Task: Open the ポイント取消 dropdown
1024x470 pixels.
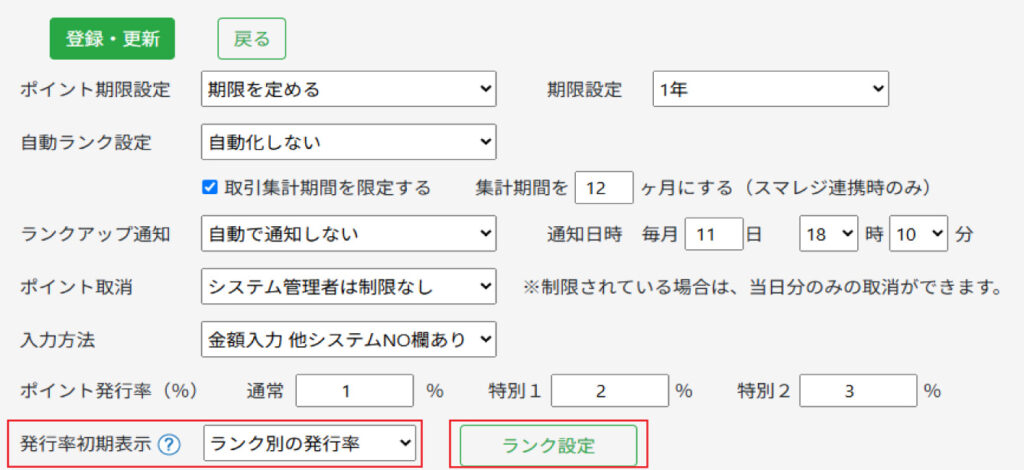Action: coord(349,286)
